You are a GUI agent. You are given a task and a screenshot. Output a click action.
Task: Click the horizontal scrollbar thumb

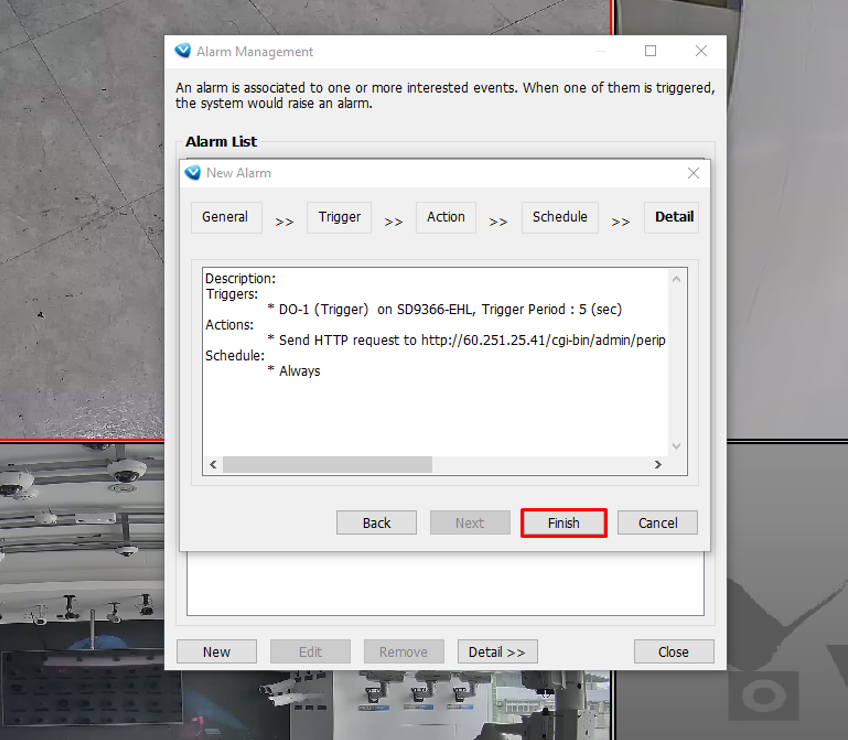click(327, 465)
